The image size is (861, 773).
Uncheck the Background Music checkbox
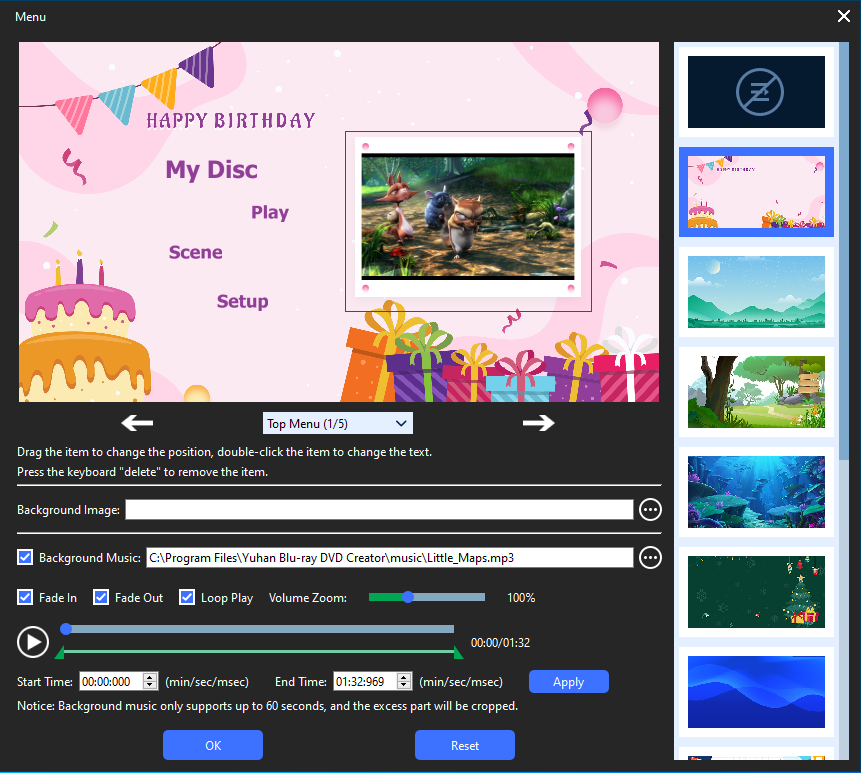[25, 558]
